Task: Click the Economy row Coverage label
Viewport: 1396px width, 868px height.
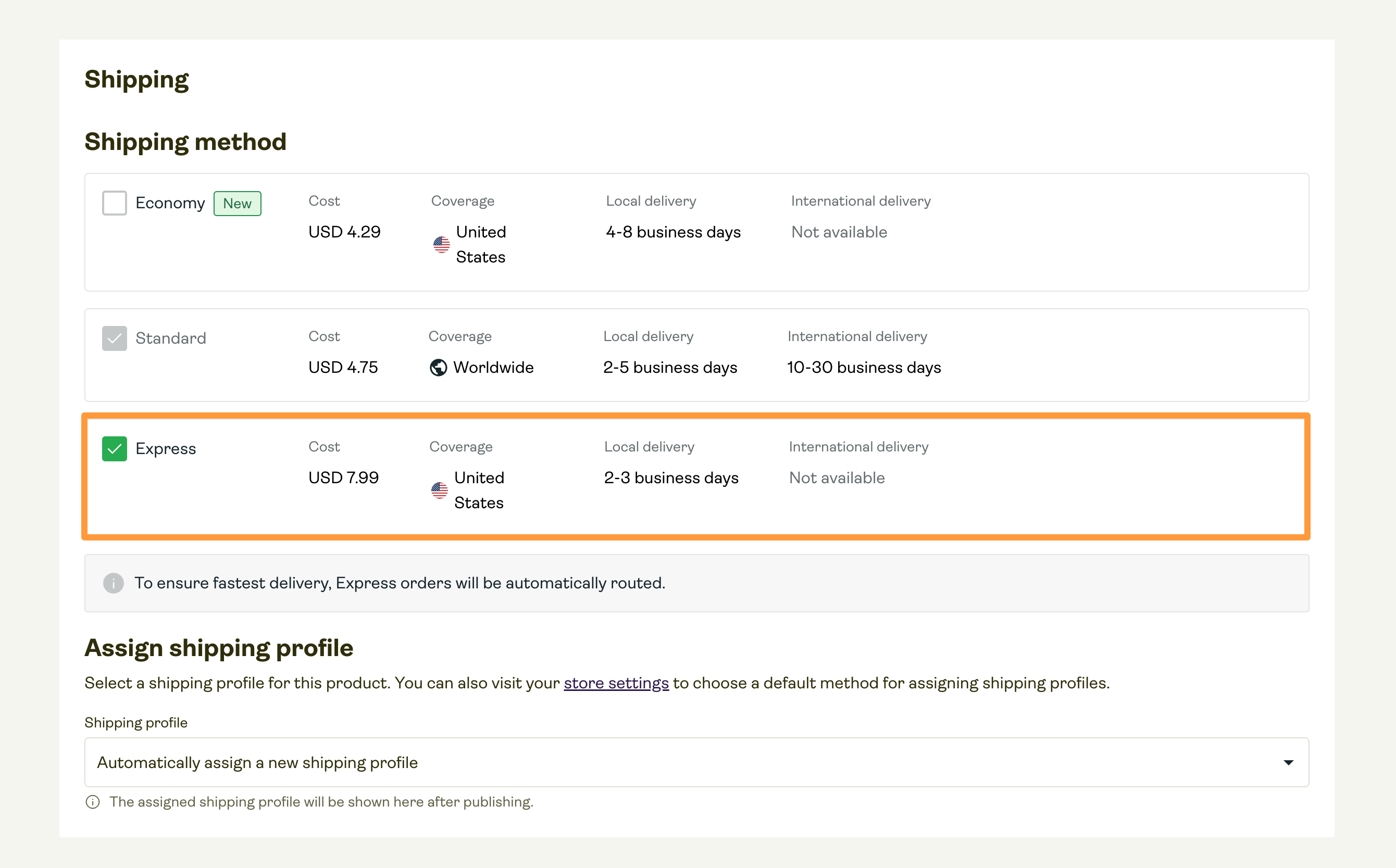Action: tap(462, 201)
